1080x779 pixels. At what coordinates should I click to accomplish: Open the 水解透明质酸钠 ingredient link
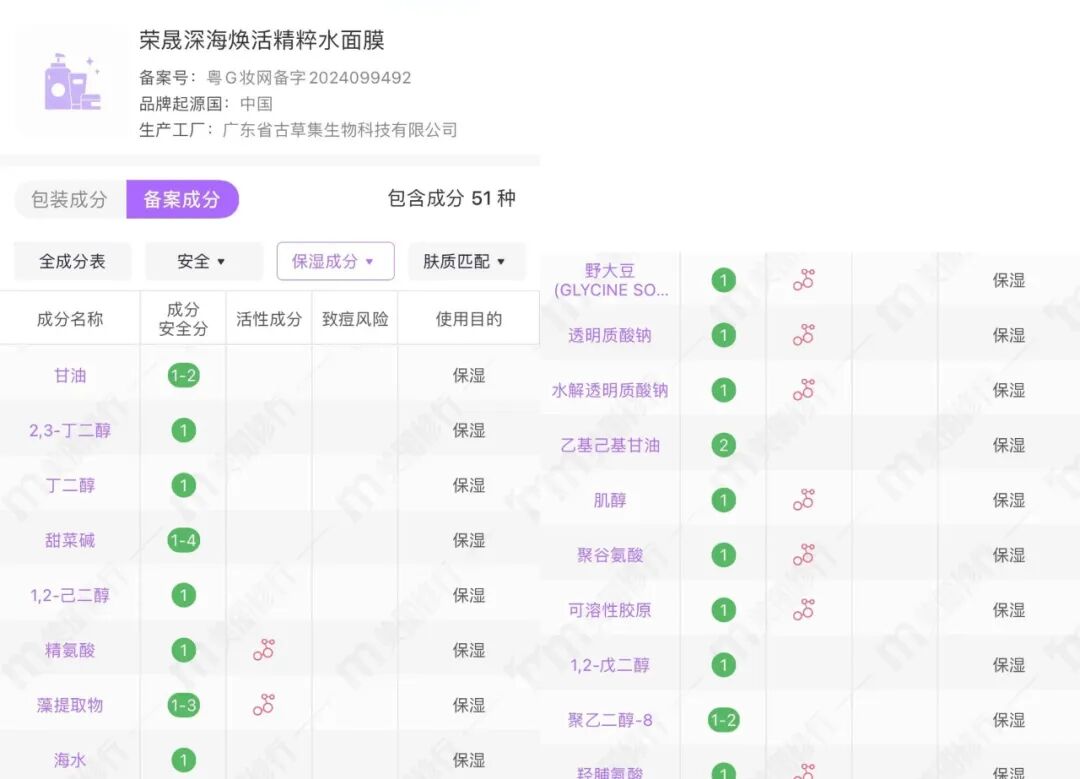pos(610,391)
